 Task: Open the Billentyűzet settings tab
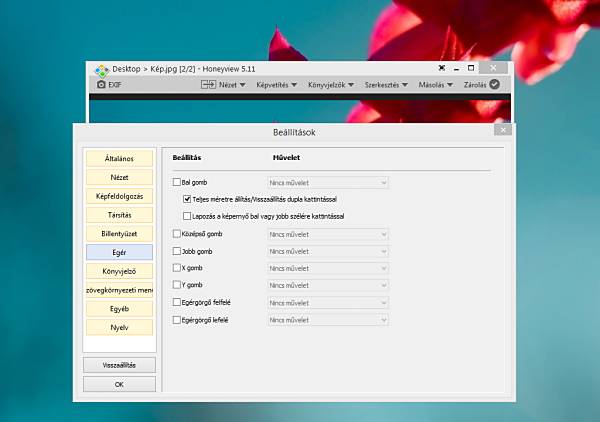click(119, 233)
